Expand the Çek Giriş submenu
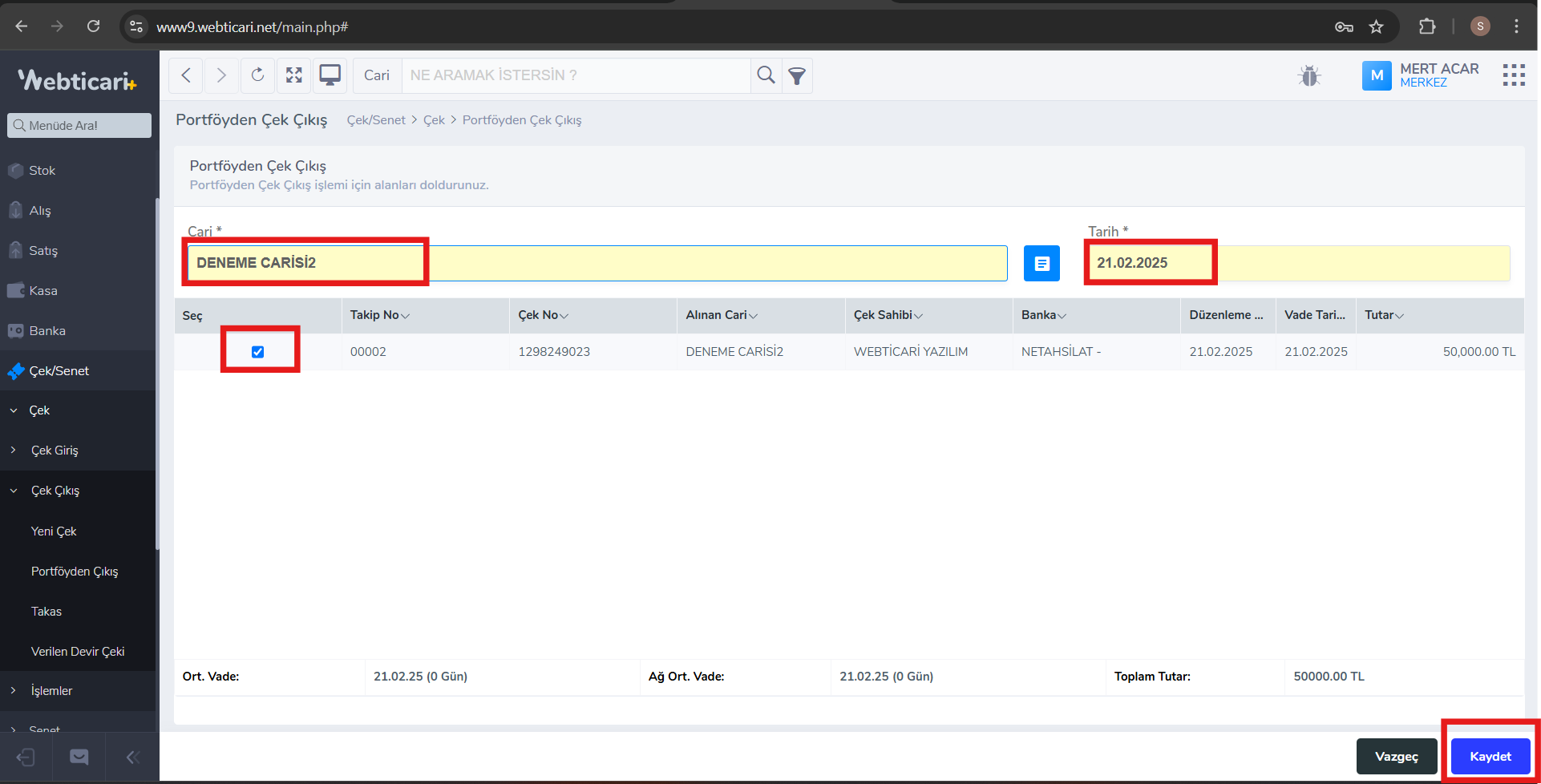Viewport: 1541px width, 784px height. coord(55,451)
